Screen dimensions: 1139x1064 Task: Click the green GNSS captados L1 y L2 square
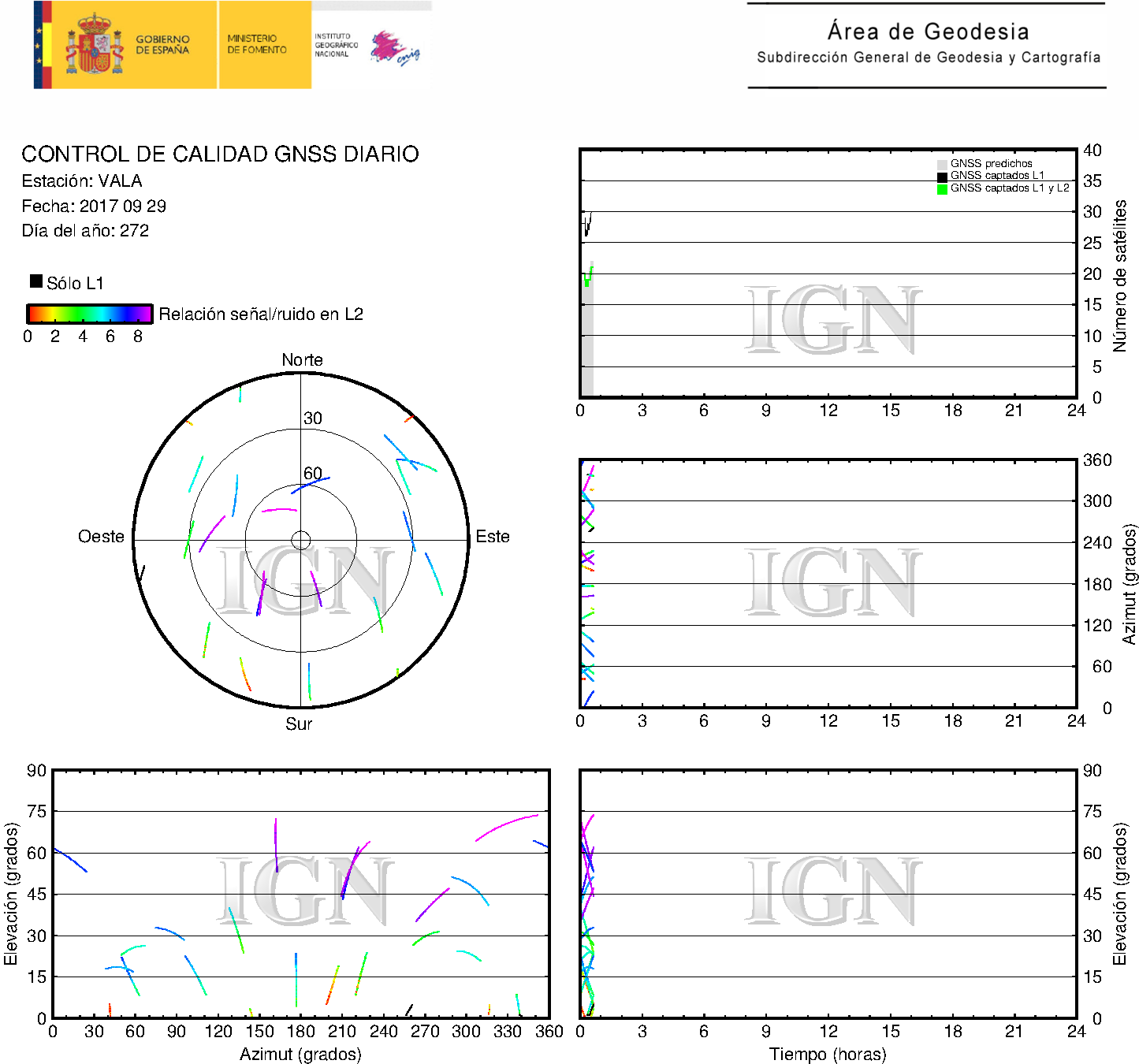tap(942, 189)
